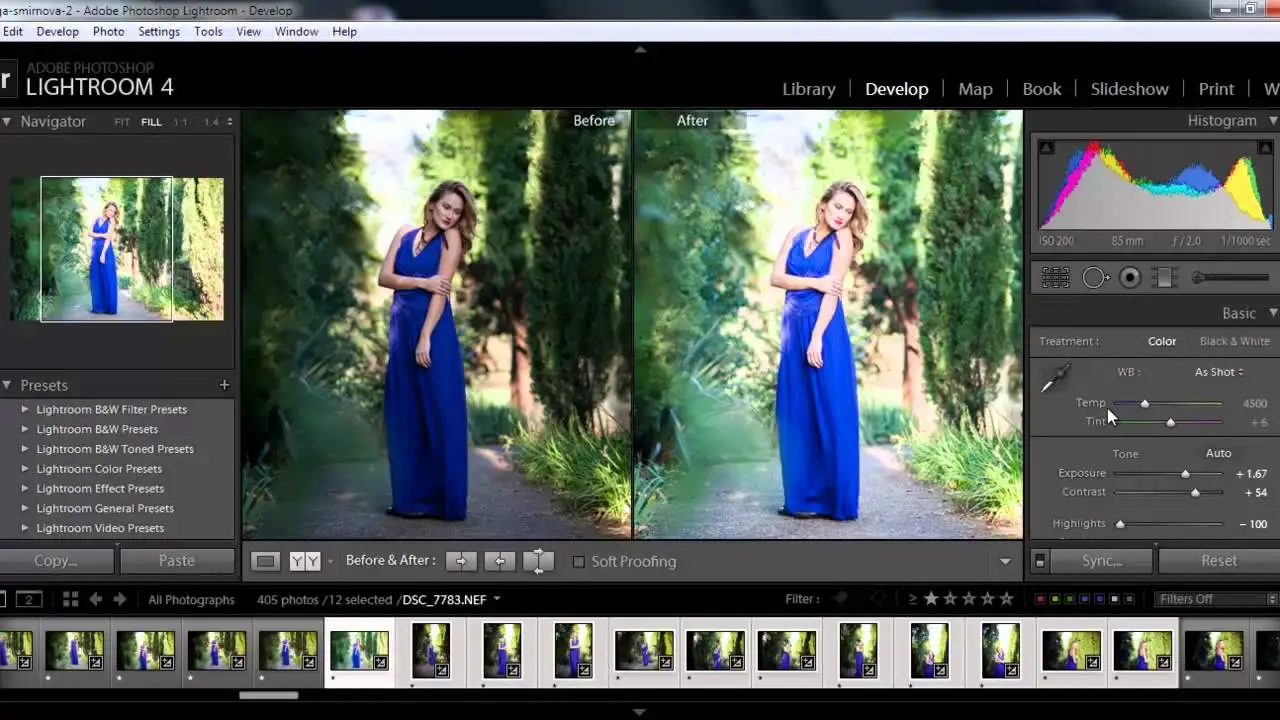
Task: Select the Red Eye Correction tool
Action: tap(1130, 278)
